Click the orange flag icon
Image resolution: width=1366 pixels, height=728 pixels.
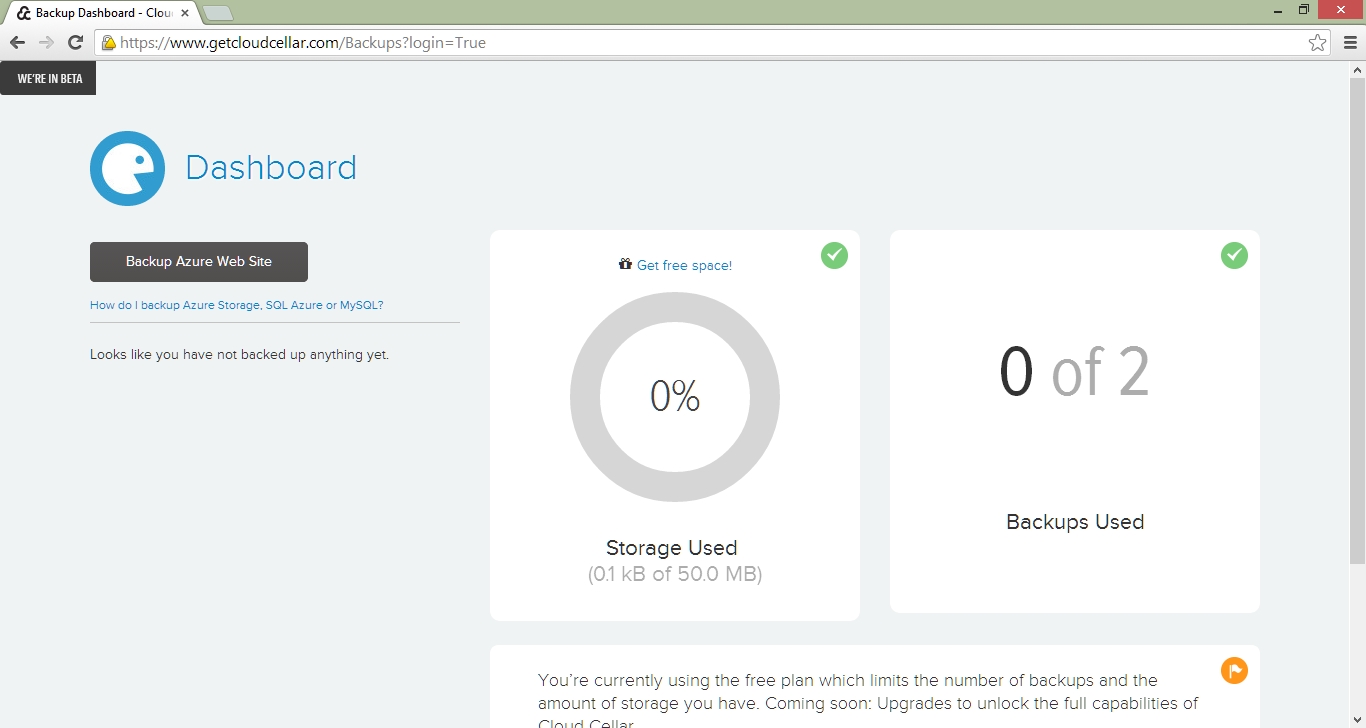pyautogui.click(x=1234, y=670)
